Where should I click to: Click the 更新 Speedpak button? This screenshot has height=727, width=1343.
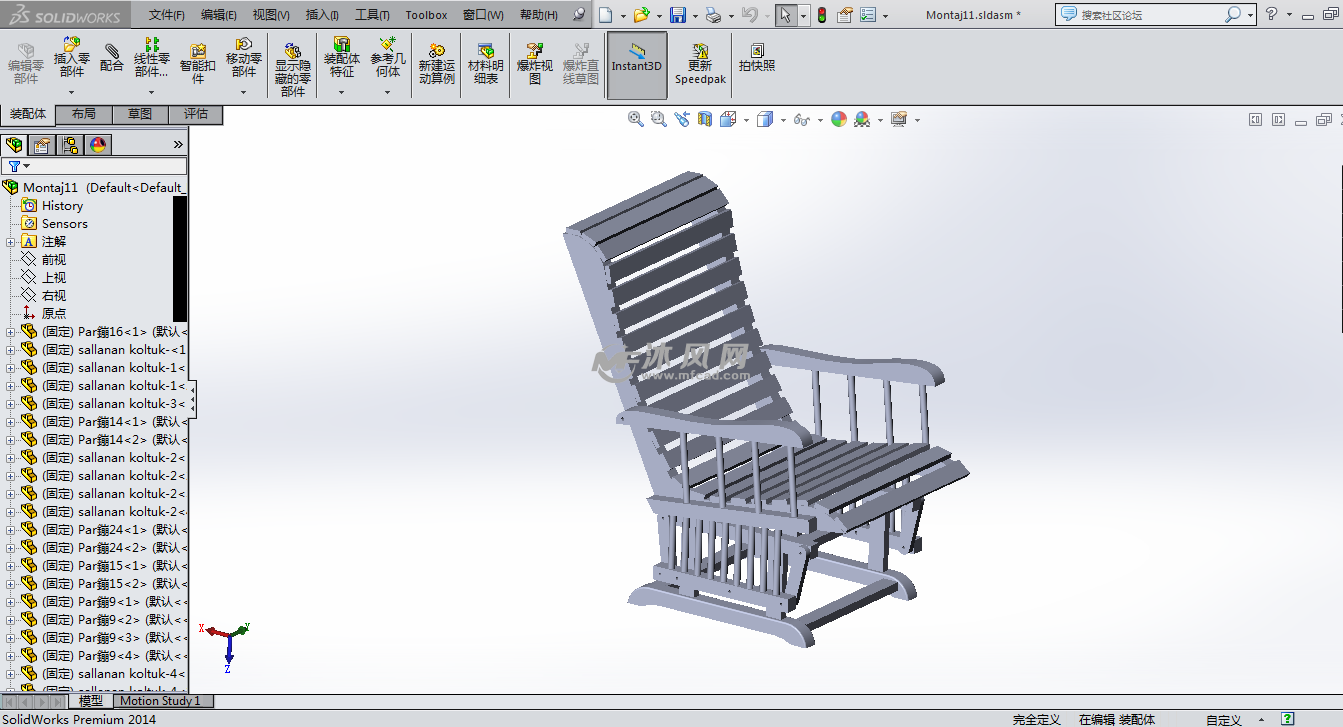pos(699,62)
